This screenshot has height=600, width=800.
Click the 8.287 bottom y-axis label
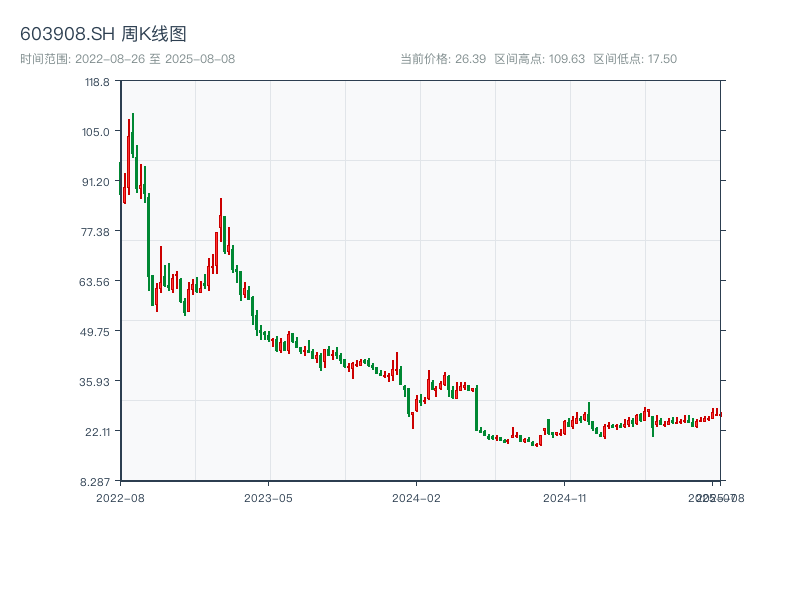coord(97,481)
